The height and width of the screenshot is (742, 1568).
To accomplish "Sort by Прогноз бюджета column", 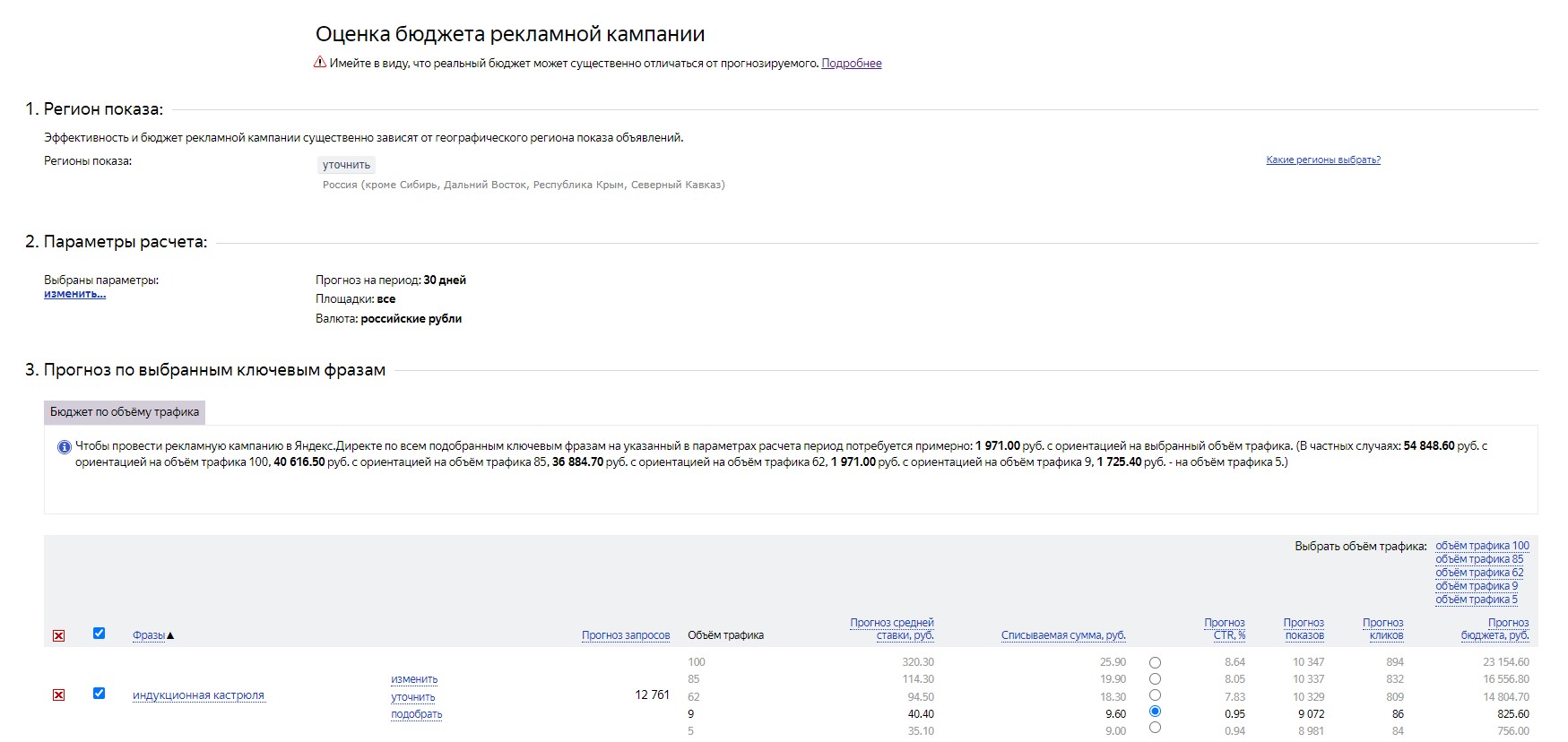I will 1494,628.
